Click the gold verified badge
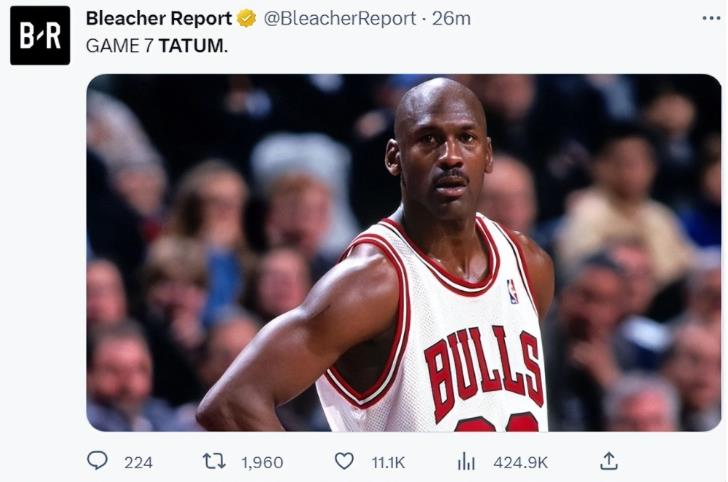The height and width of the screenshot is (482, 728). (246, 19)
